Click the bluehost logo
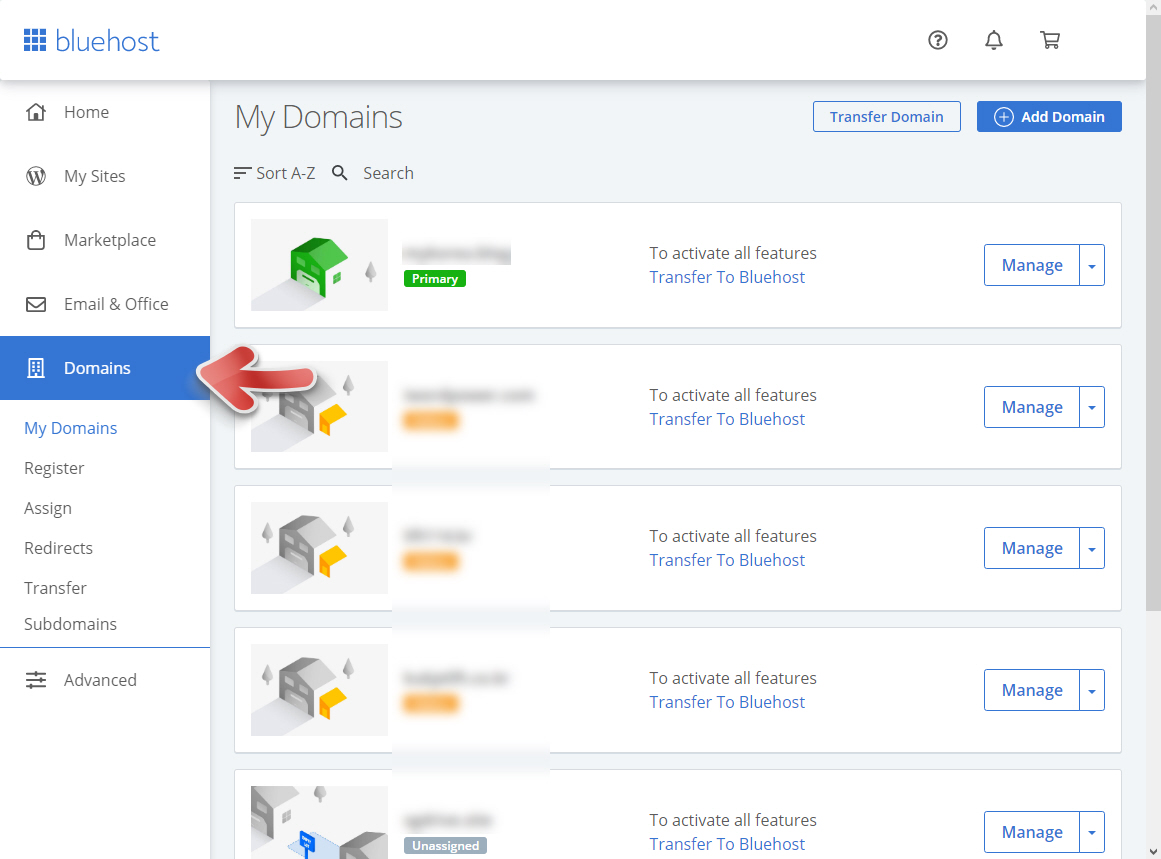This screenshot has height=859, width=1161. tap(91, 41)
